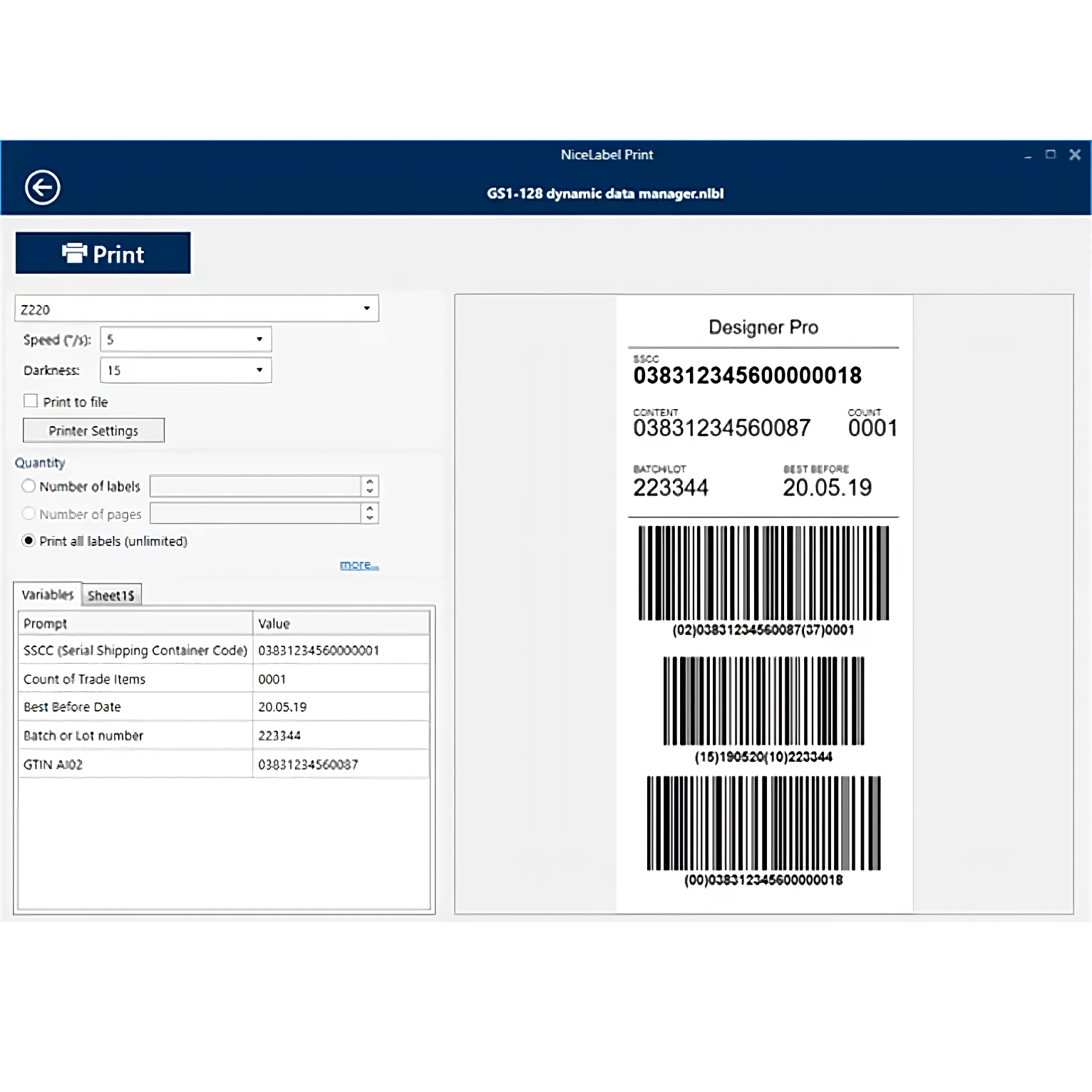
Task: Edit the Best Before Date value
Action: [341, 707]
